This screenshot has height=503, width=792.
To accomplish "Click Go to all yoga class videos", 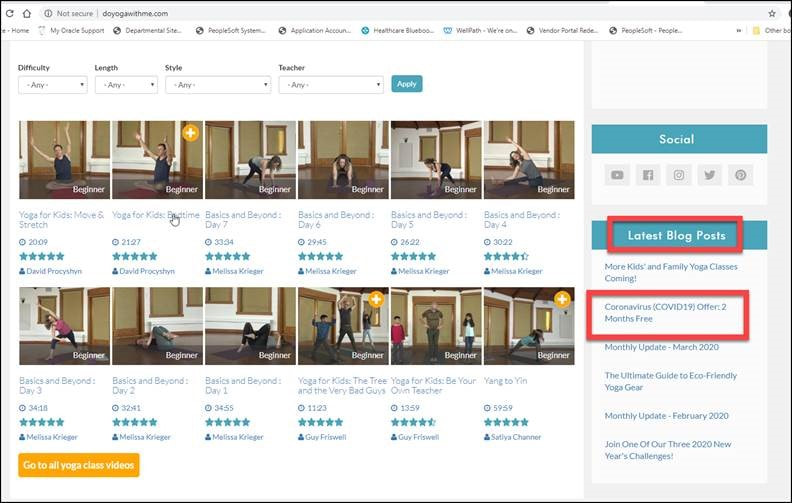I will click(x=79, y=465).
